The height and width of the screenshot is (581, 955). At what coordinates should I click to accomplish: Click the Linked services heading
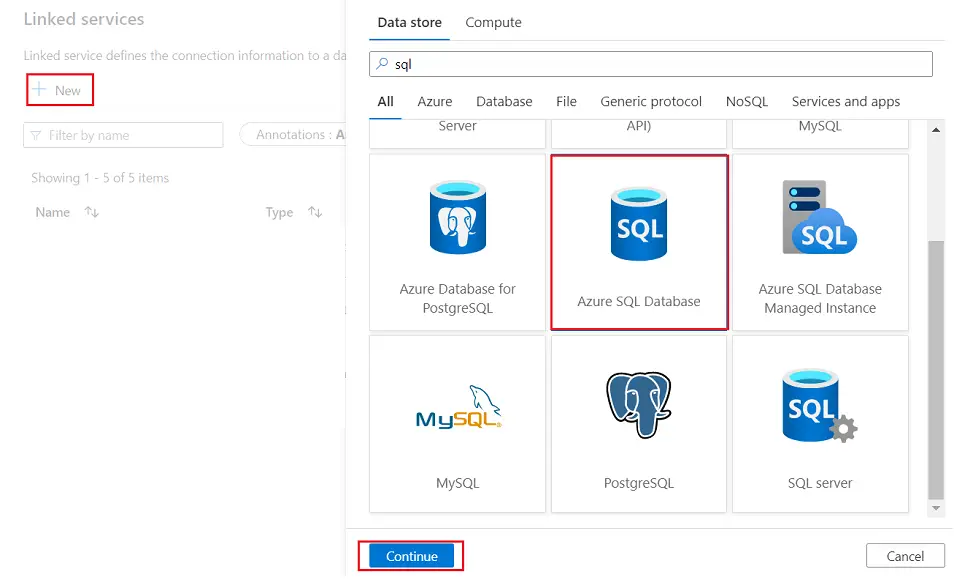tap(84, 19)
